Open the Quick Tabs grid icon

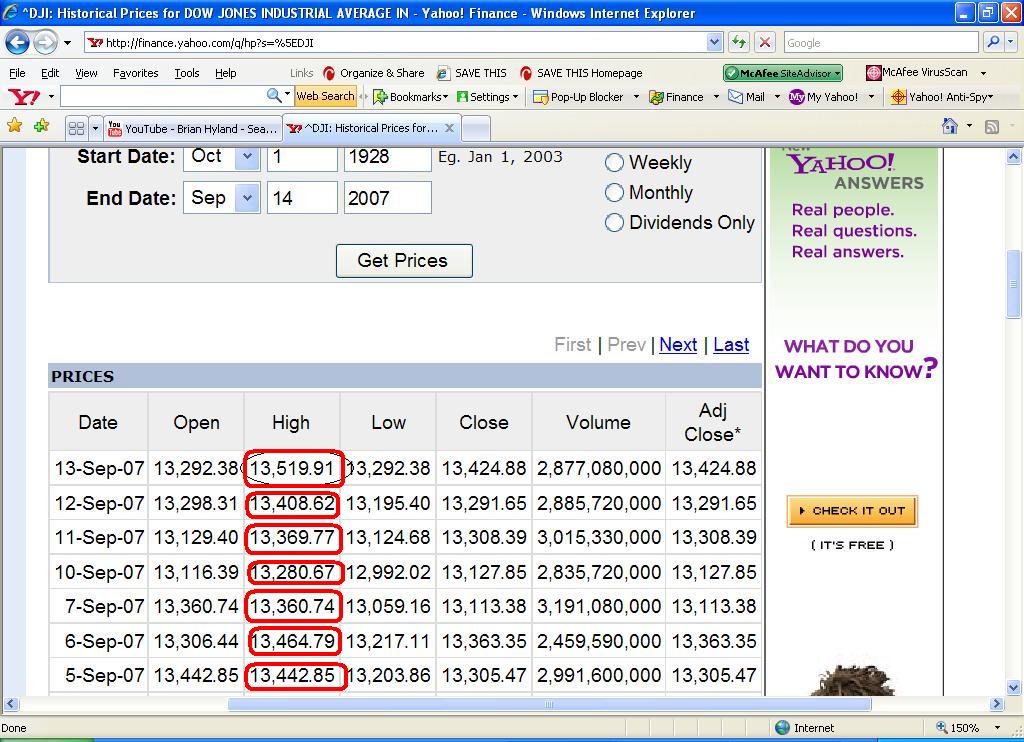coord(76,128)
